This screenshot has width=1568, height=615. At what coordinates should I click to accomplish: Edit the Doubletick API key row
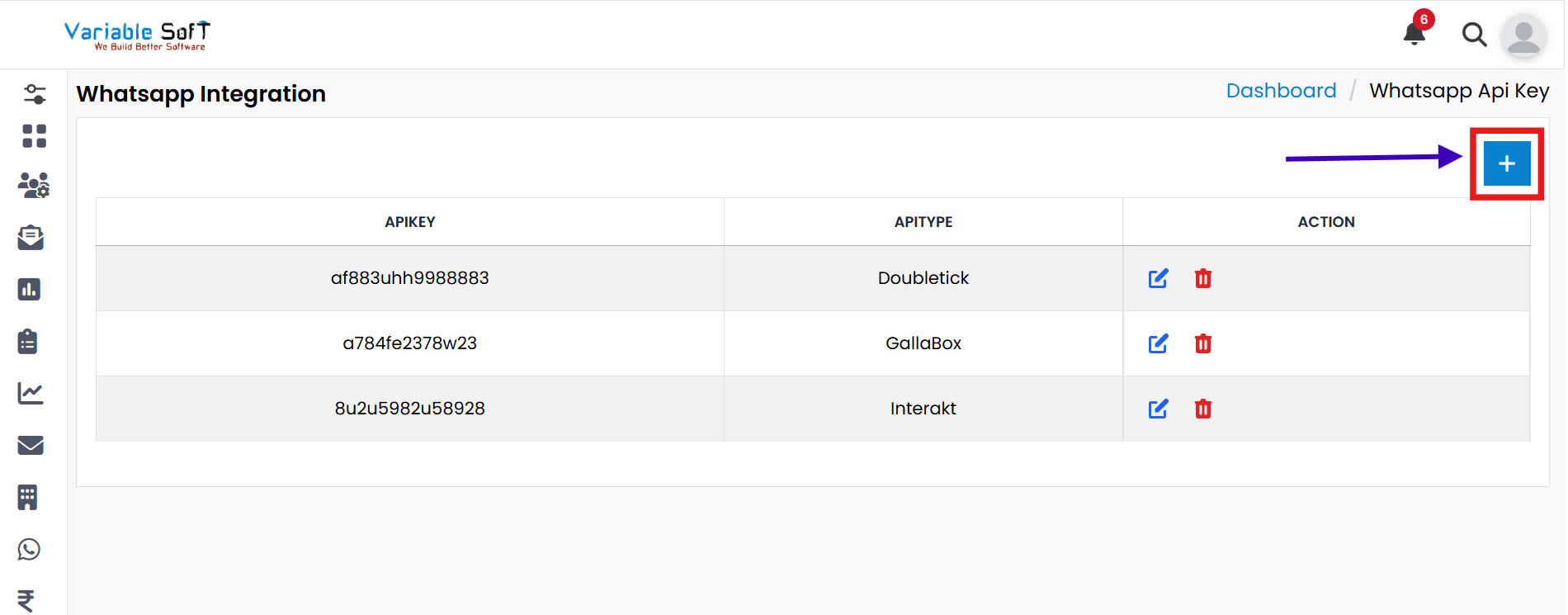coord(1158,278)
